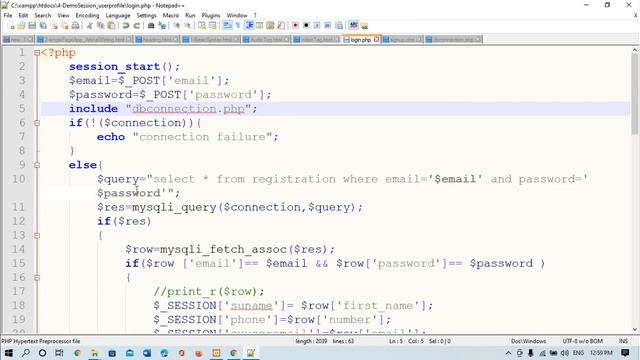640x360 pixels.
Task: Click the Copy toolbar icon
Action: tap(102, 26)
